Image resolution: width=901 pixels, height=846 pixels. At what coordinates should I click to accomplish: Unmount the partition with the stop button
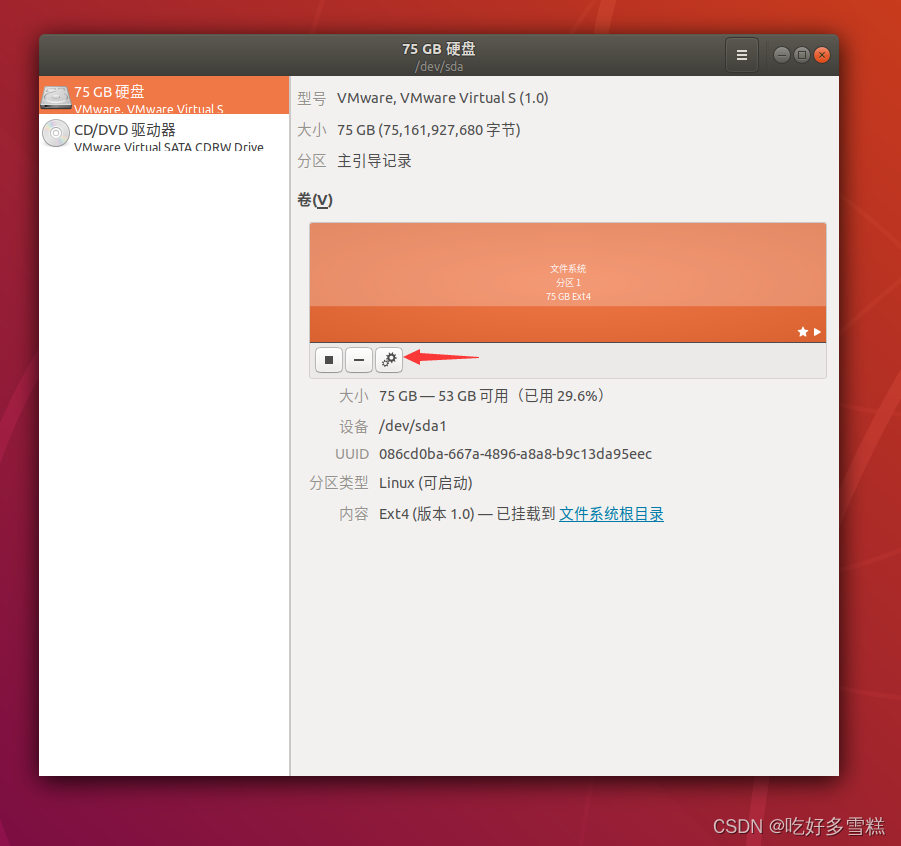coord(329,360)
